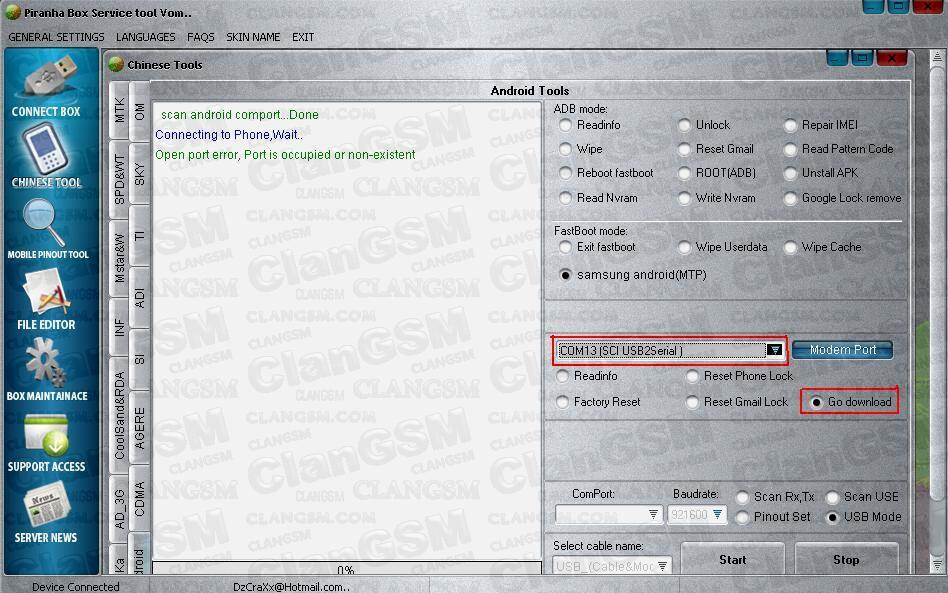Select USB Mode radio button
Viewport: 948px width, 593px height.
point(833,517)
